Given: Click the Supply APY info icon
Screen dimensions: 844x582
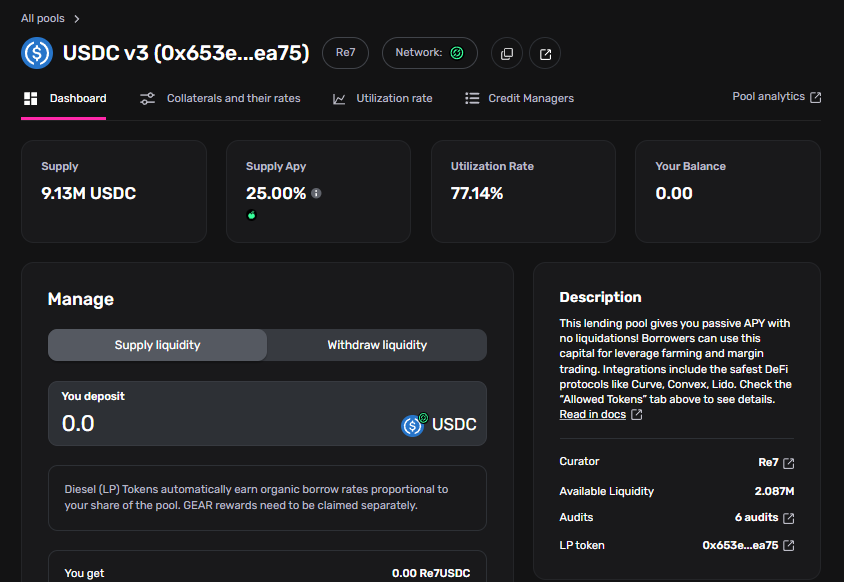Looking at the screenshot, I should pyautogui.click(x=316, y=193).
